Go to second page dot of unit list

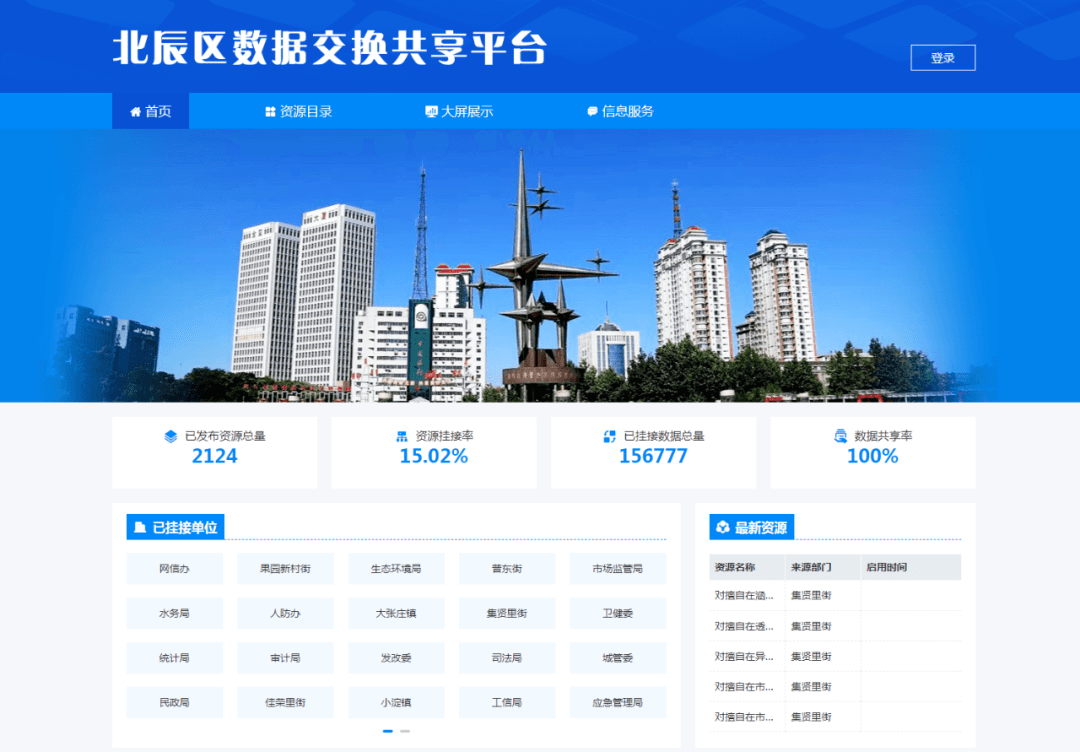click(405, 731)
